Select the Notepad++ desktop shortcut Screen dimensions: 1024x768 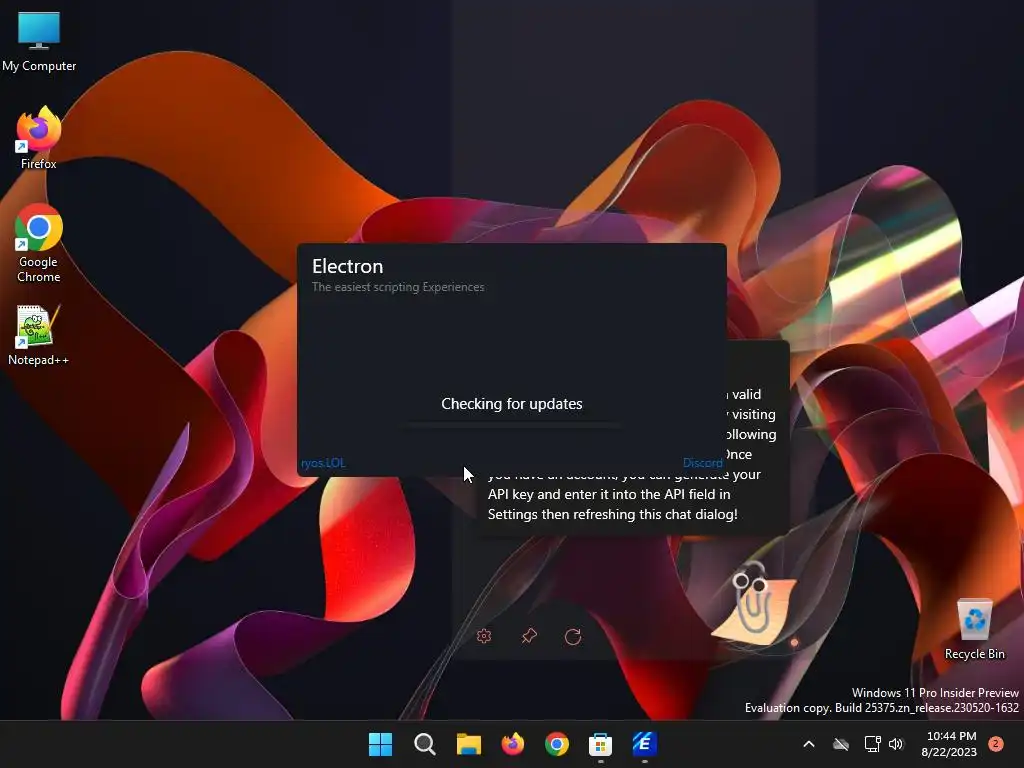click(38, 335)
